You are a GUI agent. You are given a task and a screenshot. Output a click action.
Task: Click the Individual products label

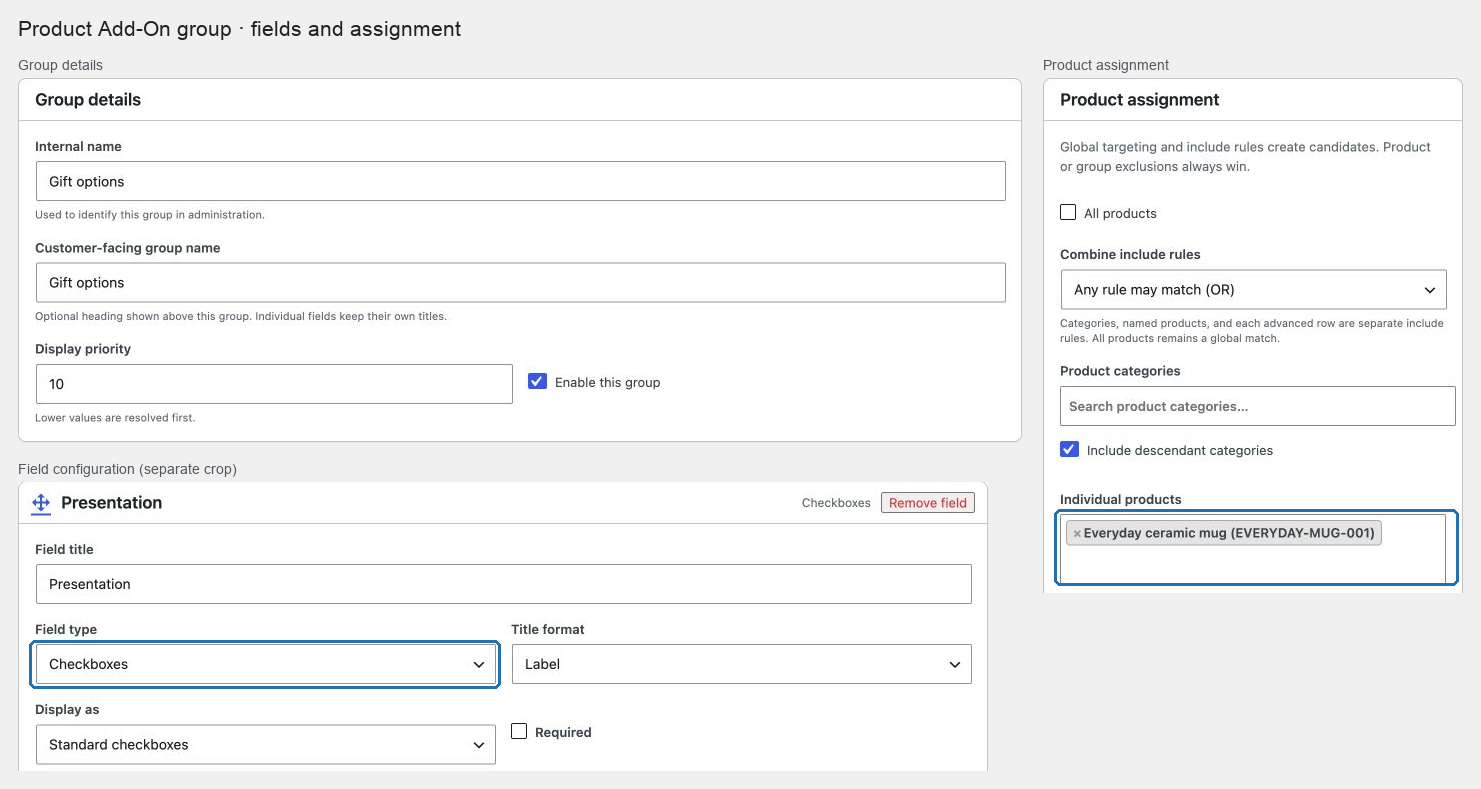point(1120,499)
